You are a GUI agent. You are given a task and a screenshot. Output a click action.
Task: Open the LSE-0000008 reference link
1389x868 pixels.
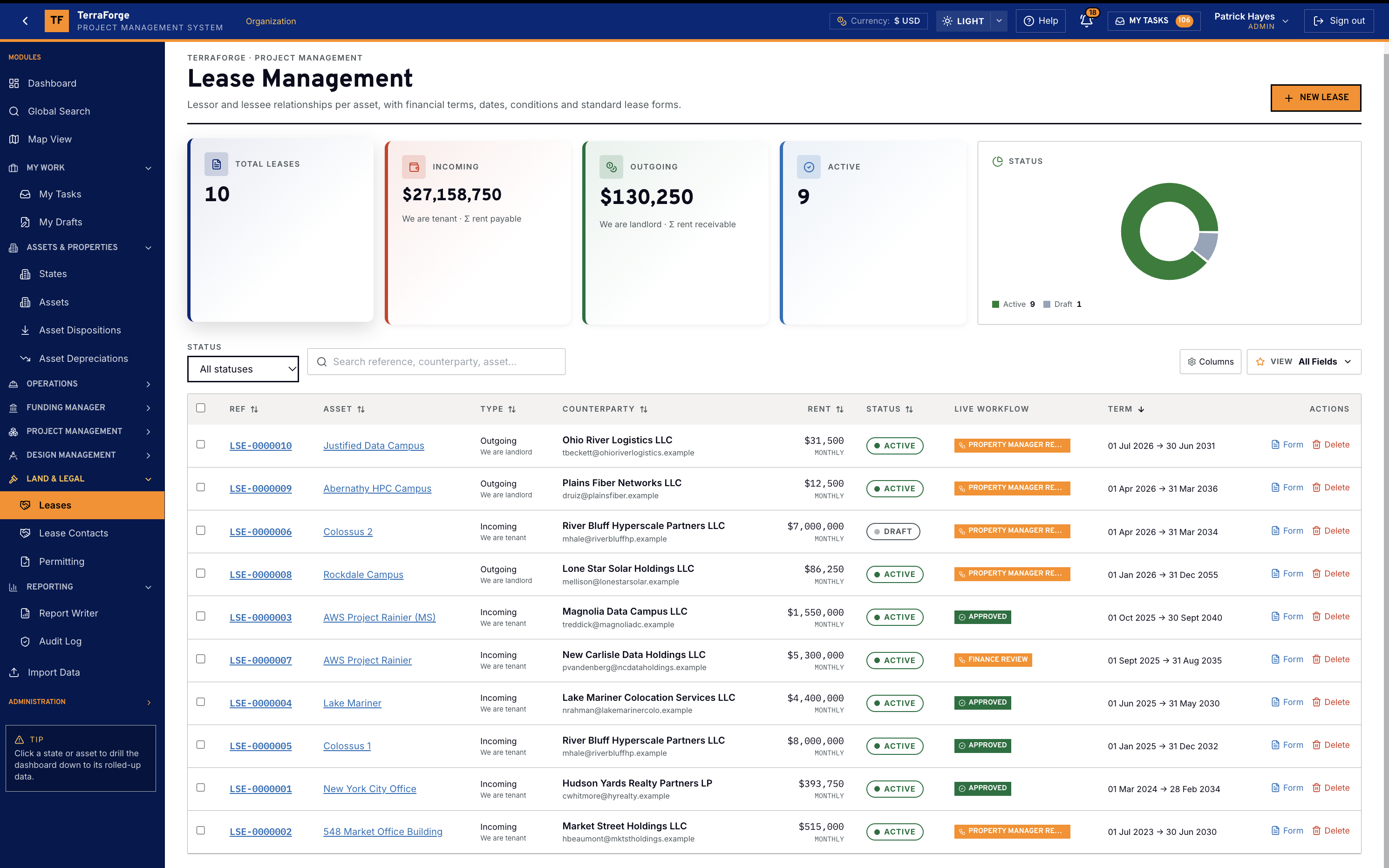[x=261, y=575]
